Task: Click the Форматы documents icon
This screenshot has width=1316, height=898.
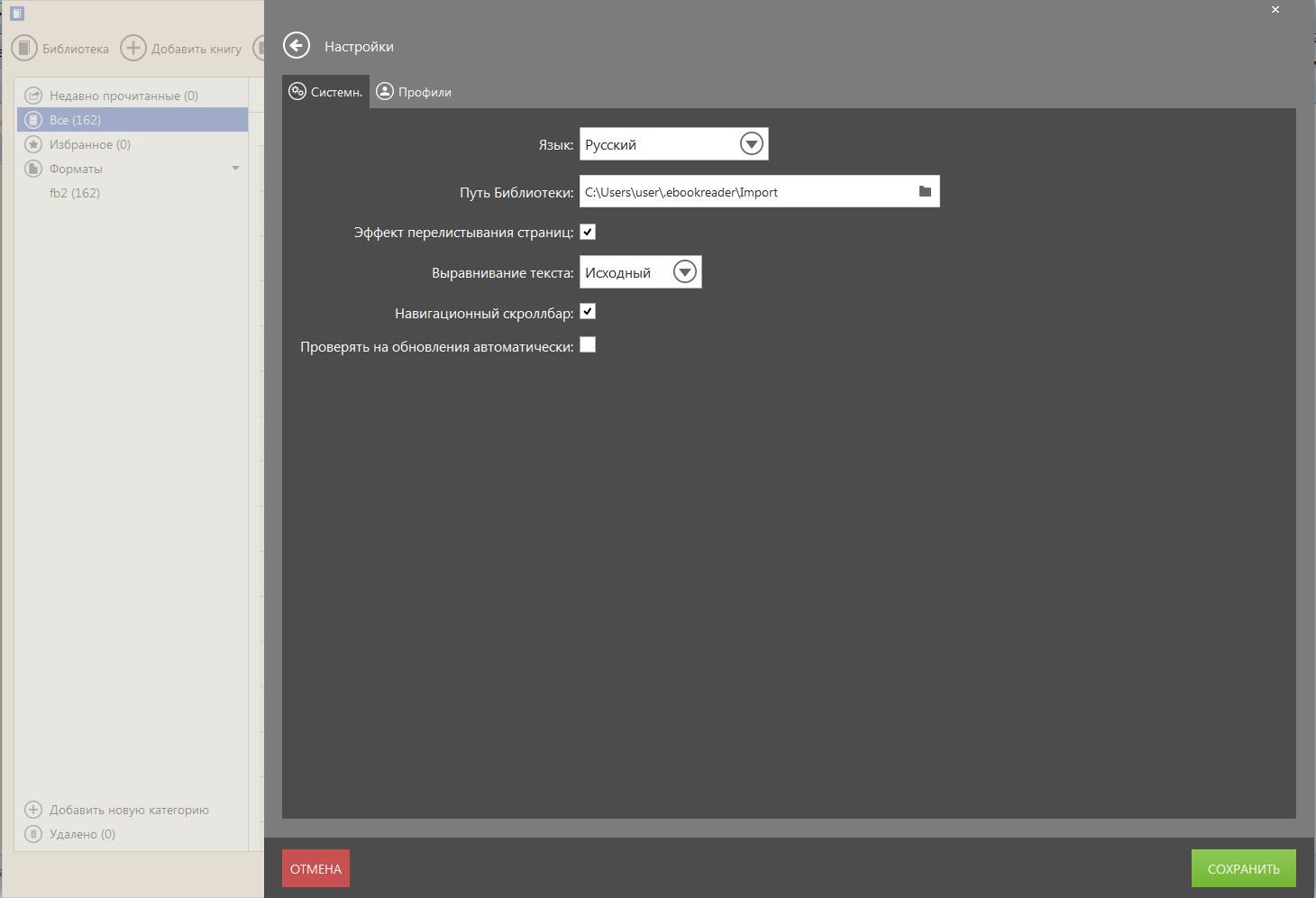Action: coord(33,169)
